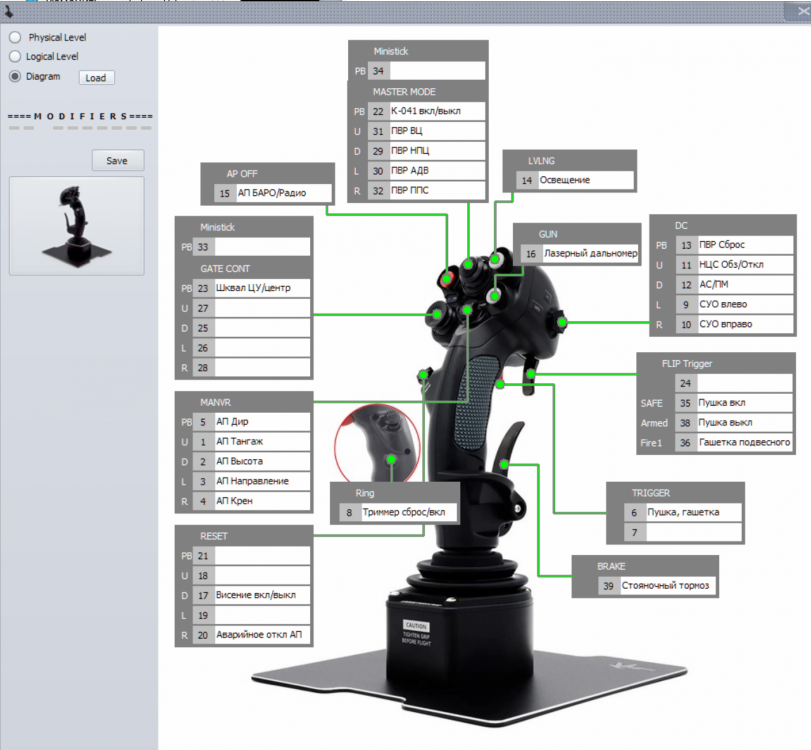811x750 pixels.
Task: Click the 'Аварийное откл АП' field under RESET
Action: point(262,636)
